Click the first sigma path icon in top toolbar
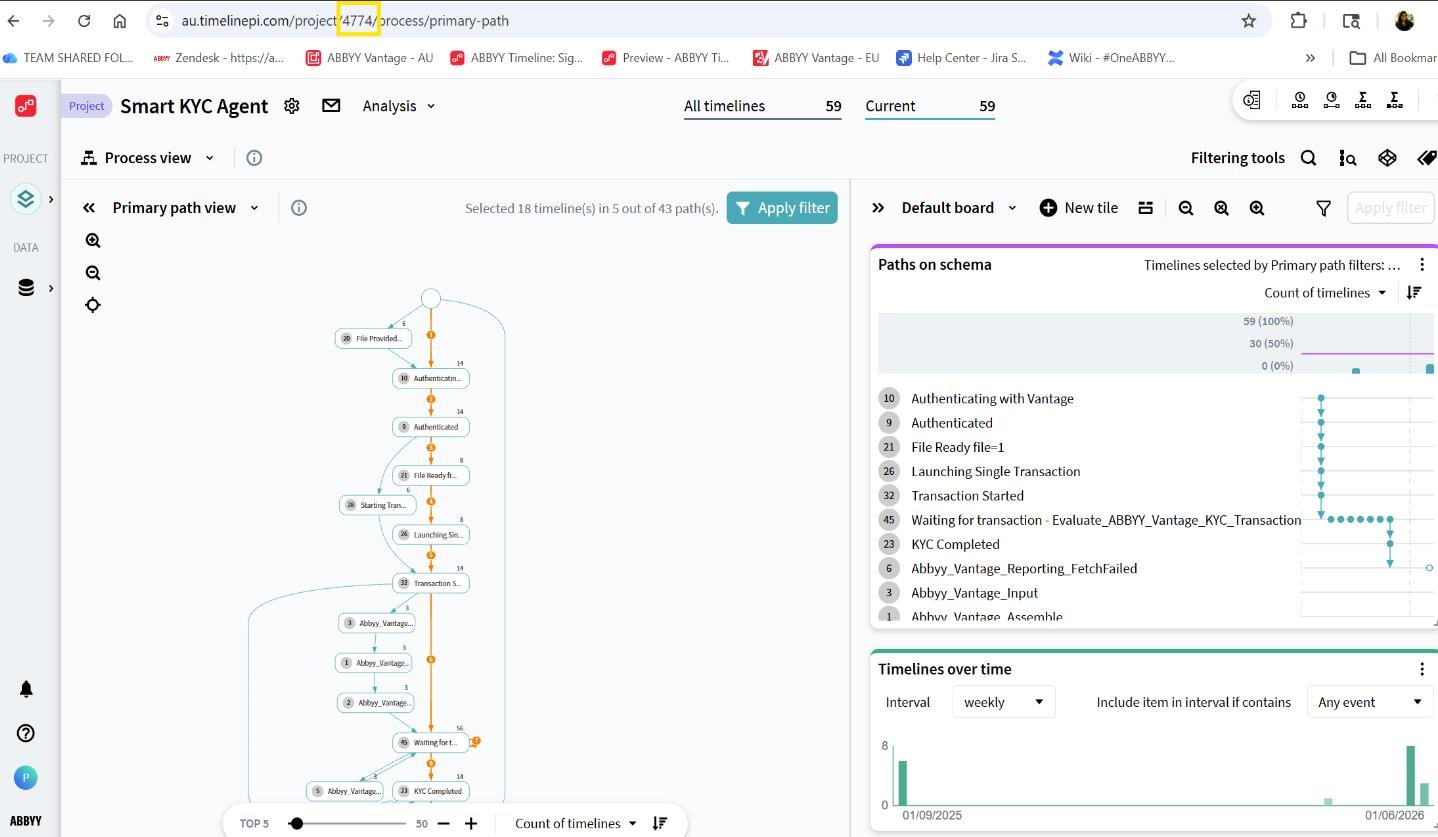 click(x=1362, y=100)
